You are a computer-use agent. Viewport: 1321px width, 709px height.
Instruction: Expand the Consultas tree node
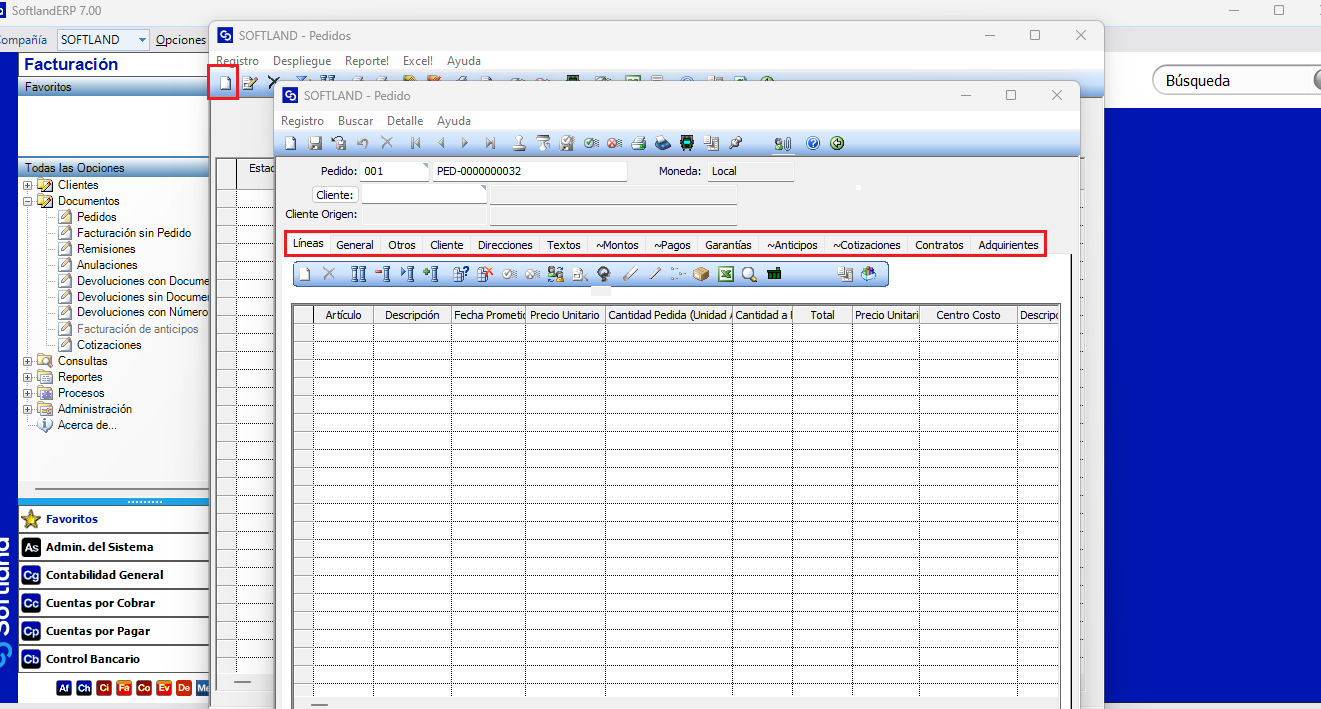(x=28, y=361)
